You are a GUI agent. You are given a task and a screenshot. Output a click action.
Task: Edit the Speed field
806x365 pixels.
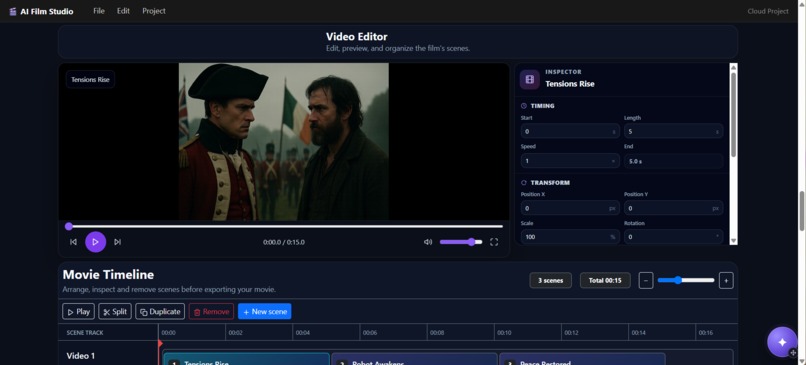pyautogui.click(x=570, y=161)
